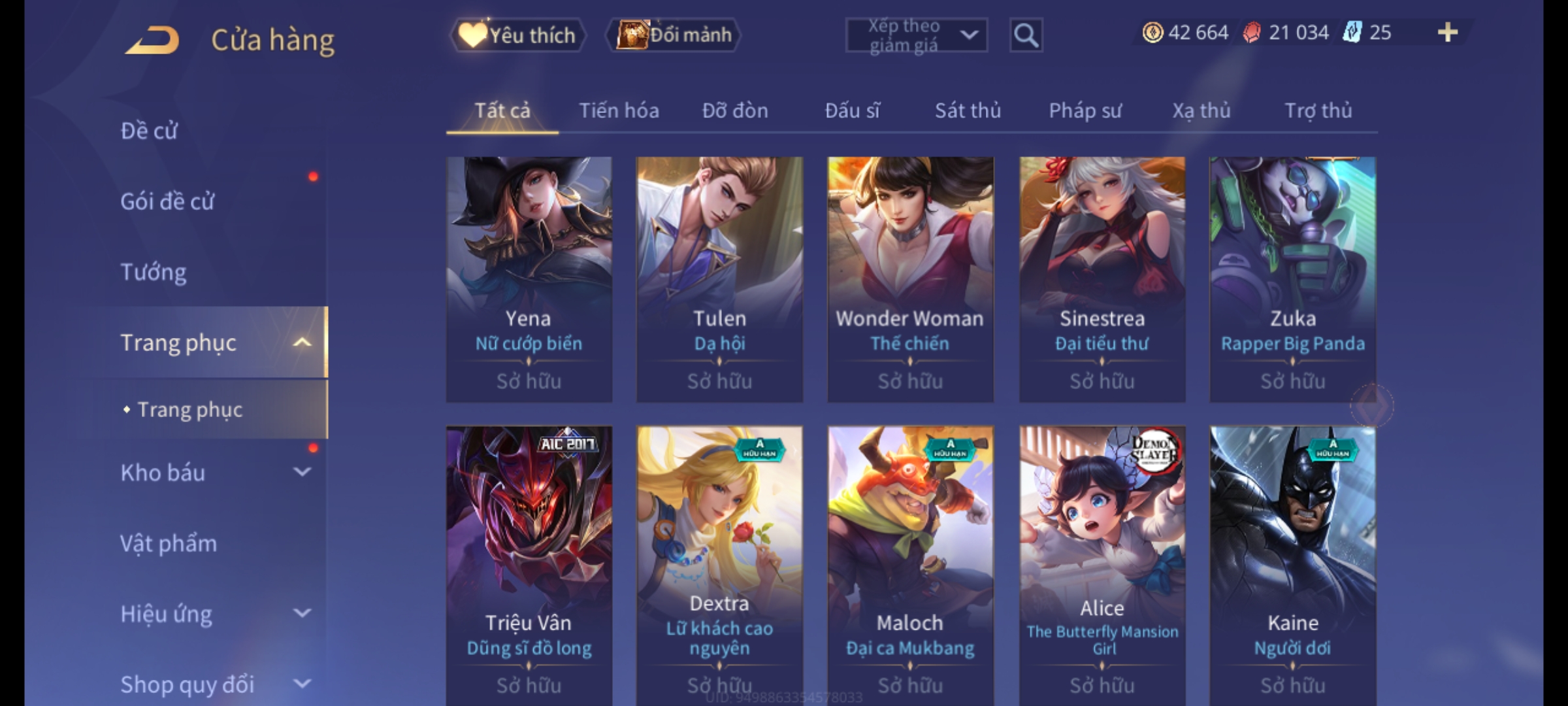
Task: Expand the Kho báu sidebar section
Action: click(302, 472)
